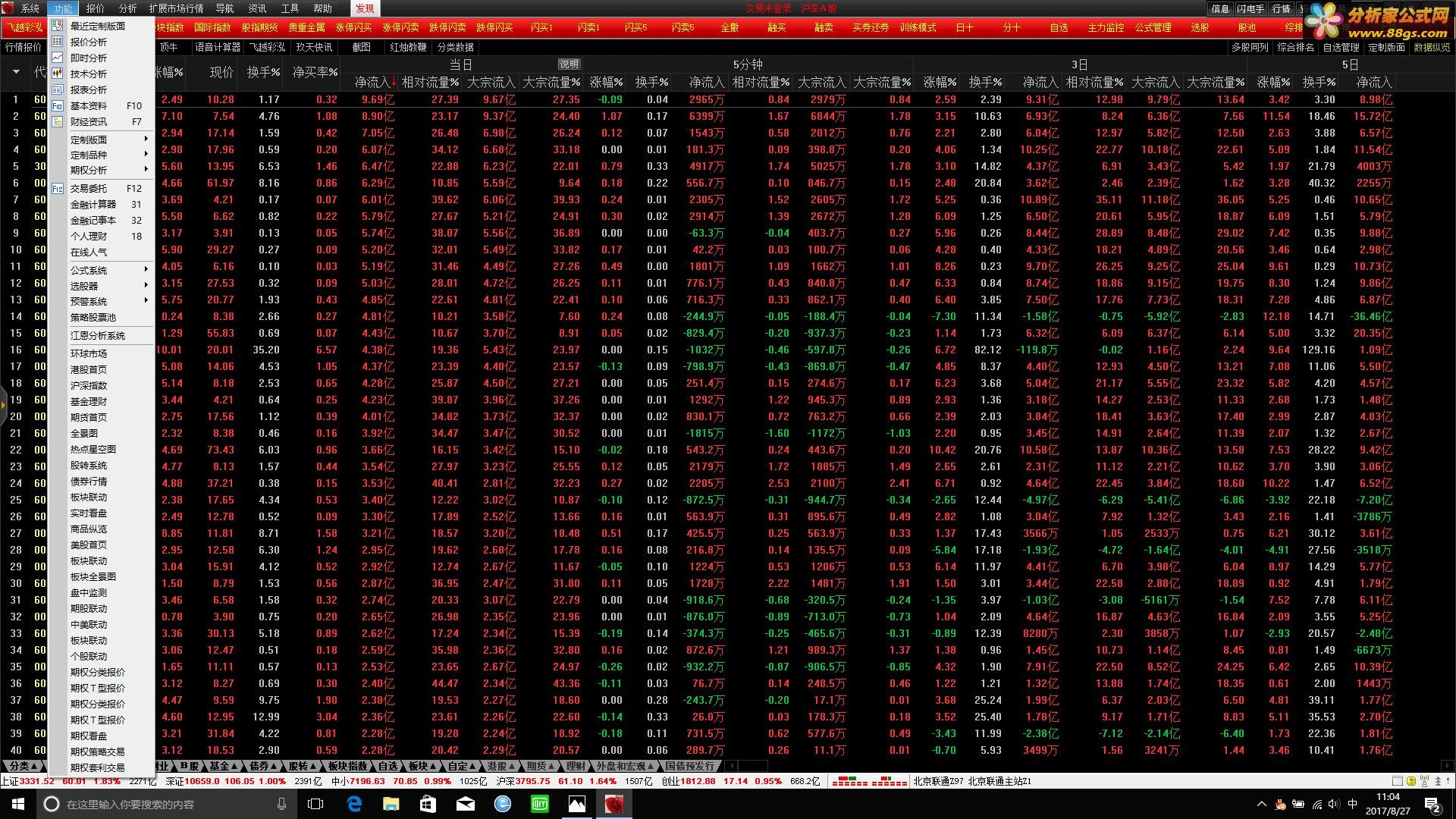
Task: Select 江恩分析系统 menu entry
Action: [103, 335]
